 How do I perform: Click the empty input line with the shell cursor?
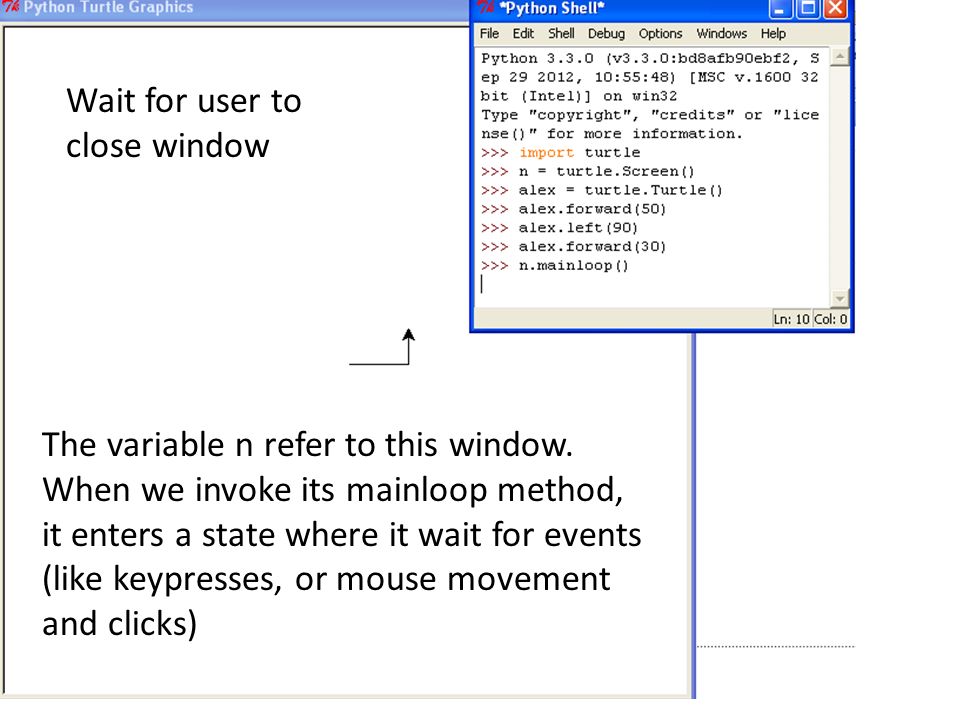[653, 284]
